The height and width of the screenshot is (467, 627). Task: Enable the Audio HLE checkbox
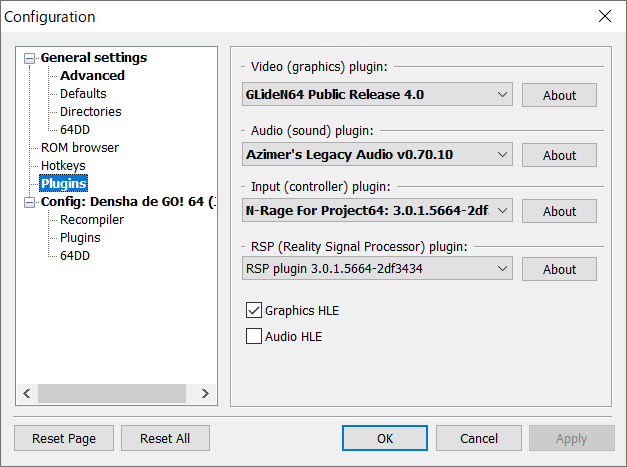point(254,337)
